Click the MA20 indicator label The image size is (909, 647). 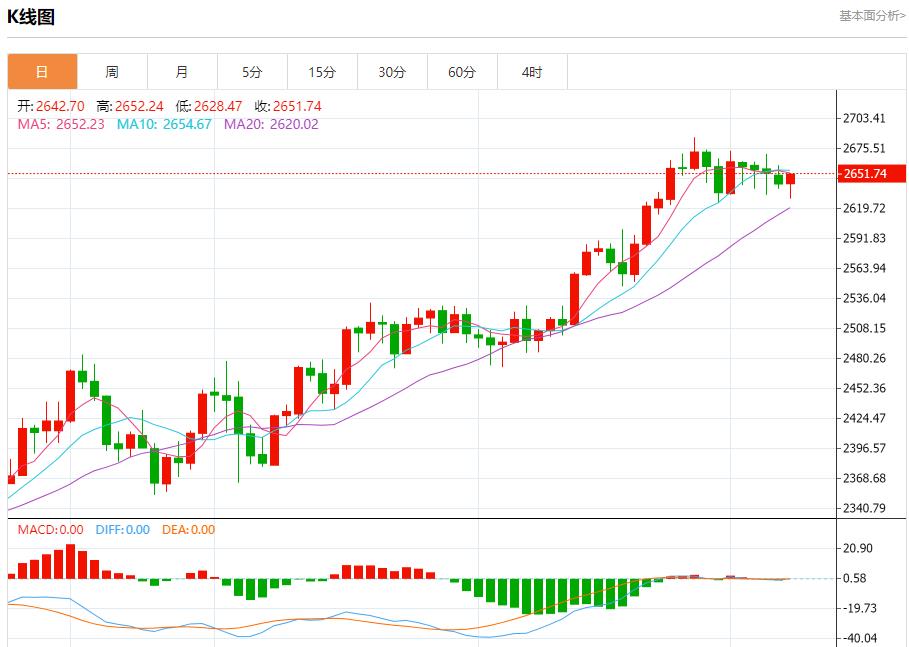pos(271,124)
